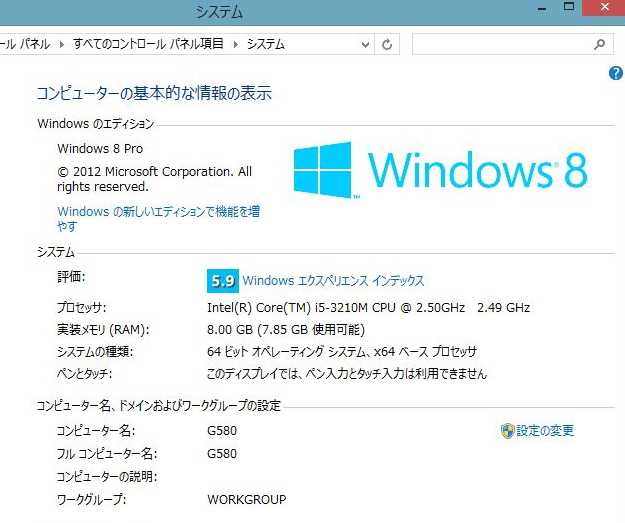Viewport: 625px width, 523px height.
Task: Expand breadcrumb arrow before すべてのコントロール パネル項目
Action: (61, 44)
